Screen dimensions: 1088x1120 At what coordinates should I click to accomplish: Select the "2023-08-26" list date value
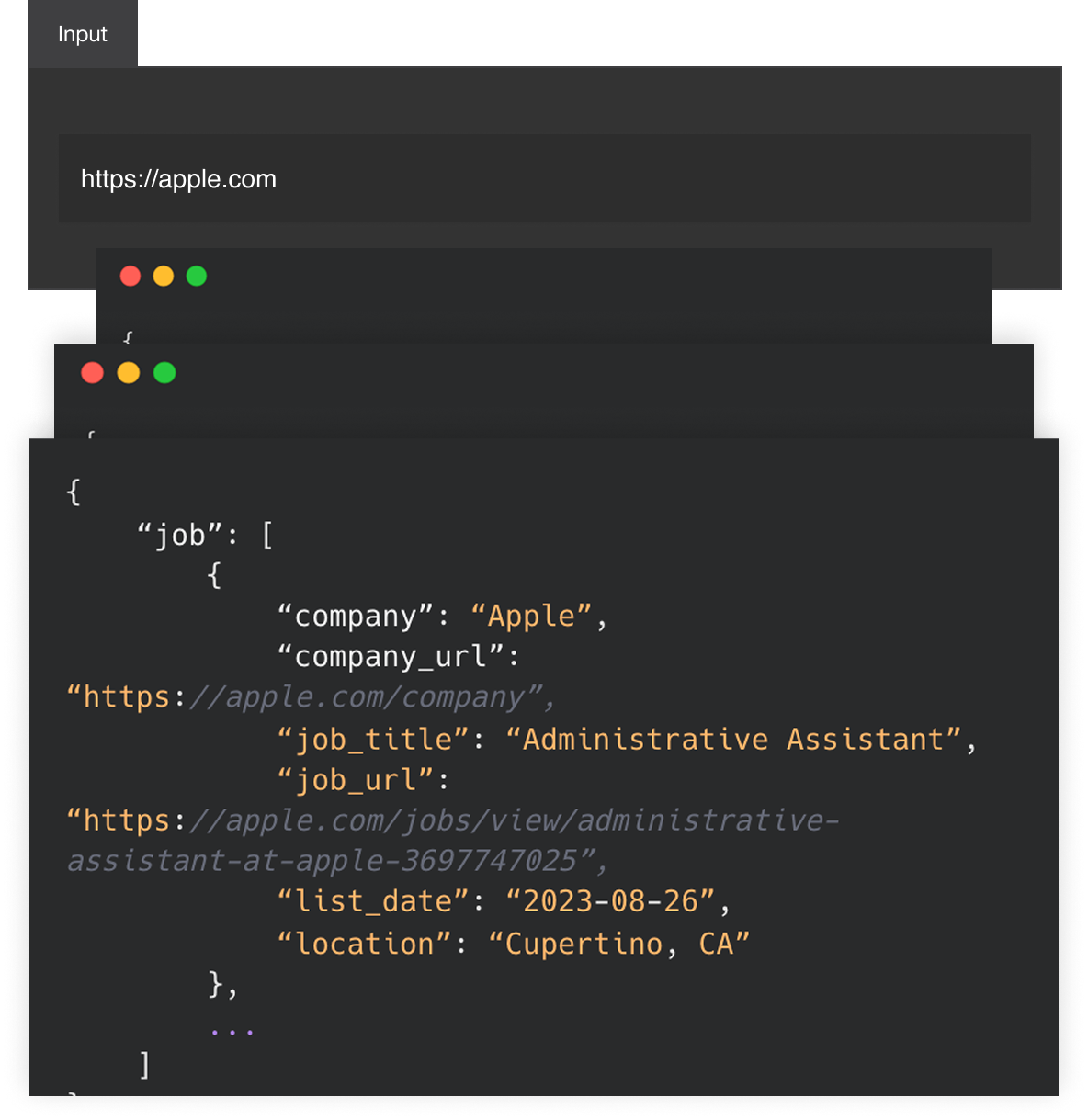610,901
